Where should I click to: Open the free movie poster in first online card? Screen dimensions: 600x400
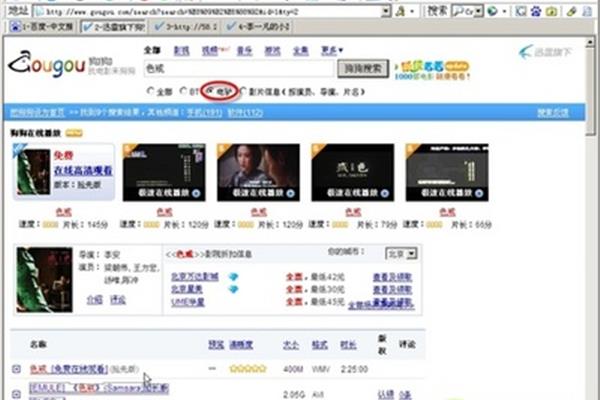tap(33, 172)
